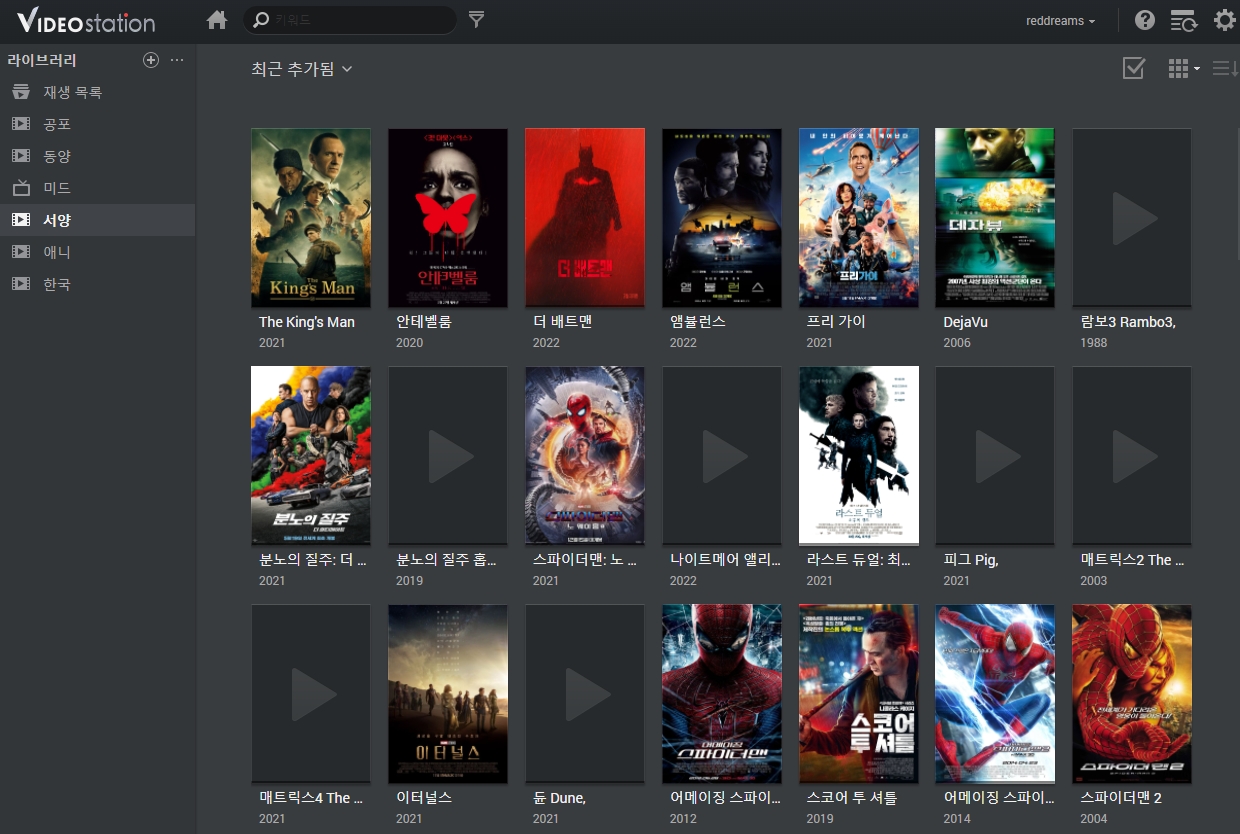Select the 동양 library
Viewport: 1240px width, 834px height.
[x=97, y=156]
